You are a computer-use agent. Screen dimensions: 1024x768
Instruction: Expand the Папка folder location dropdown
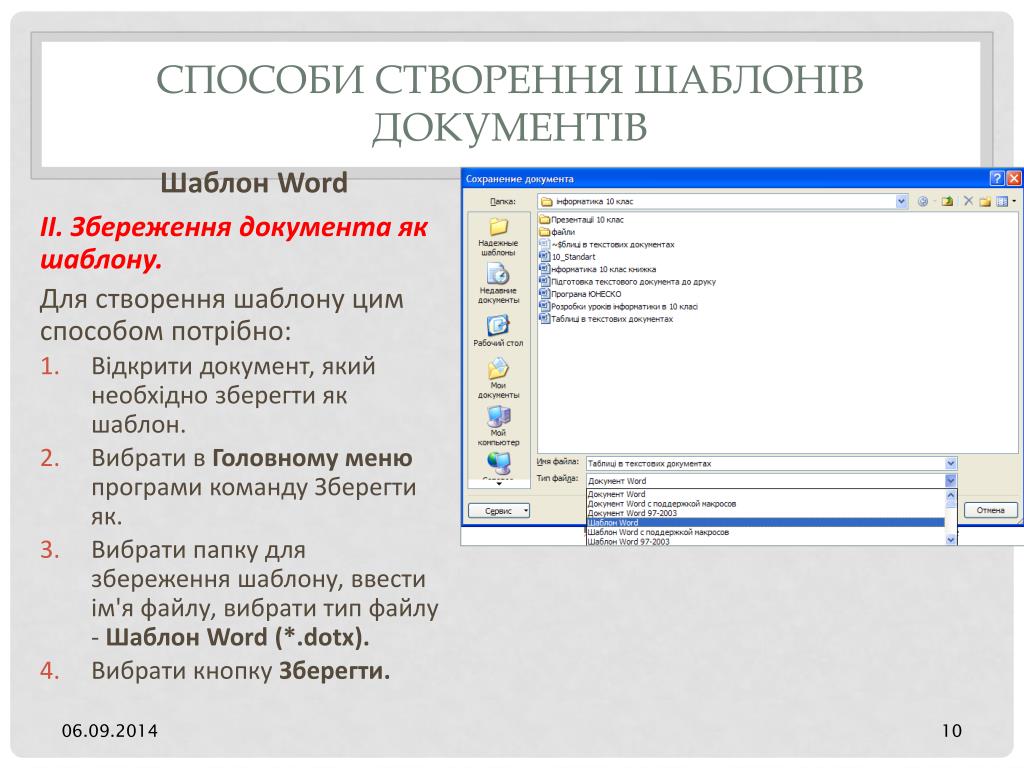coord(901,201)
